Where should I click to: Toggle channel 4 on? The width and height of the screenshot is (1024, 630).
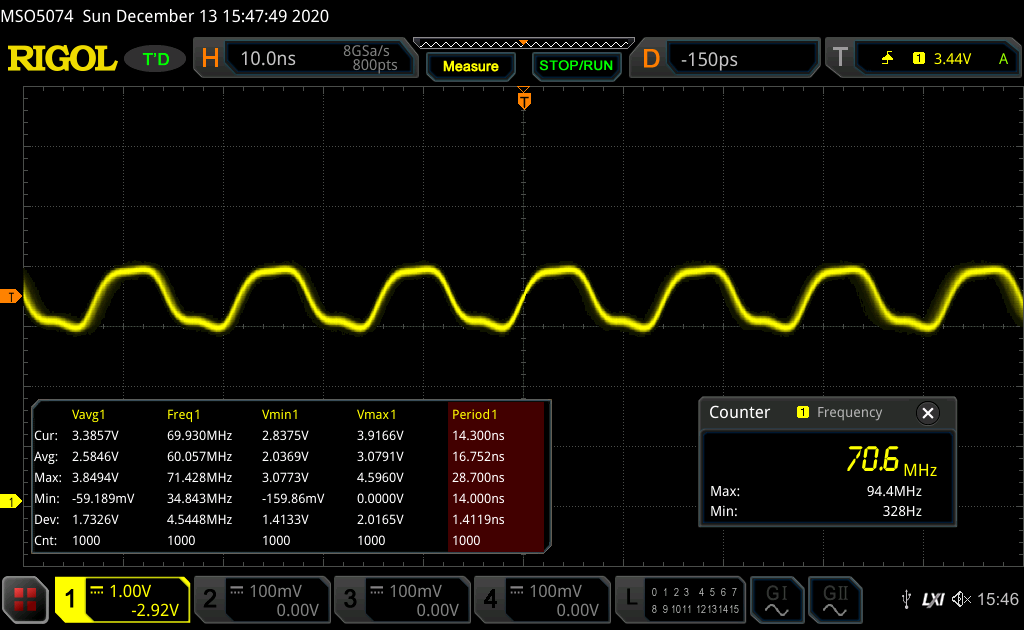[540, 599]
